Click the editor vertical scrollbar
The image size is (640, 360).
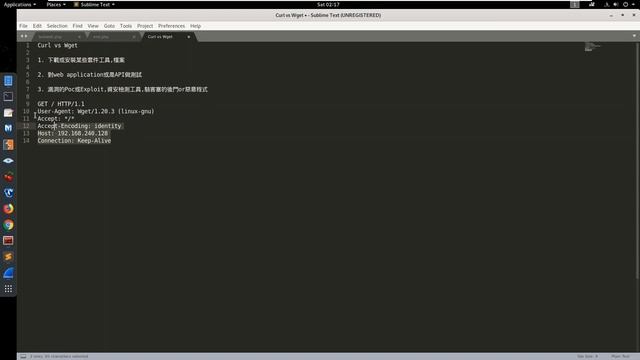pos(637,161)
